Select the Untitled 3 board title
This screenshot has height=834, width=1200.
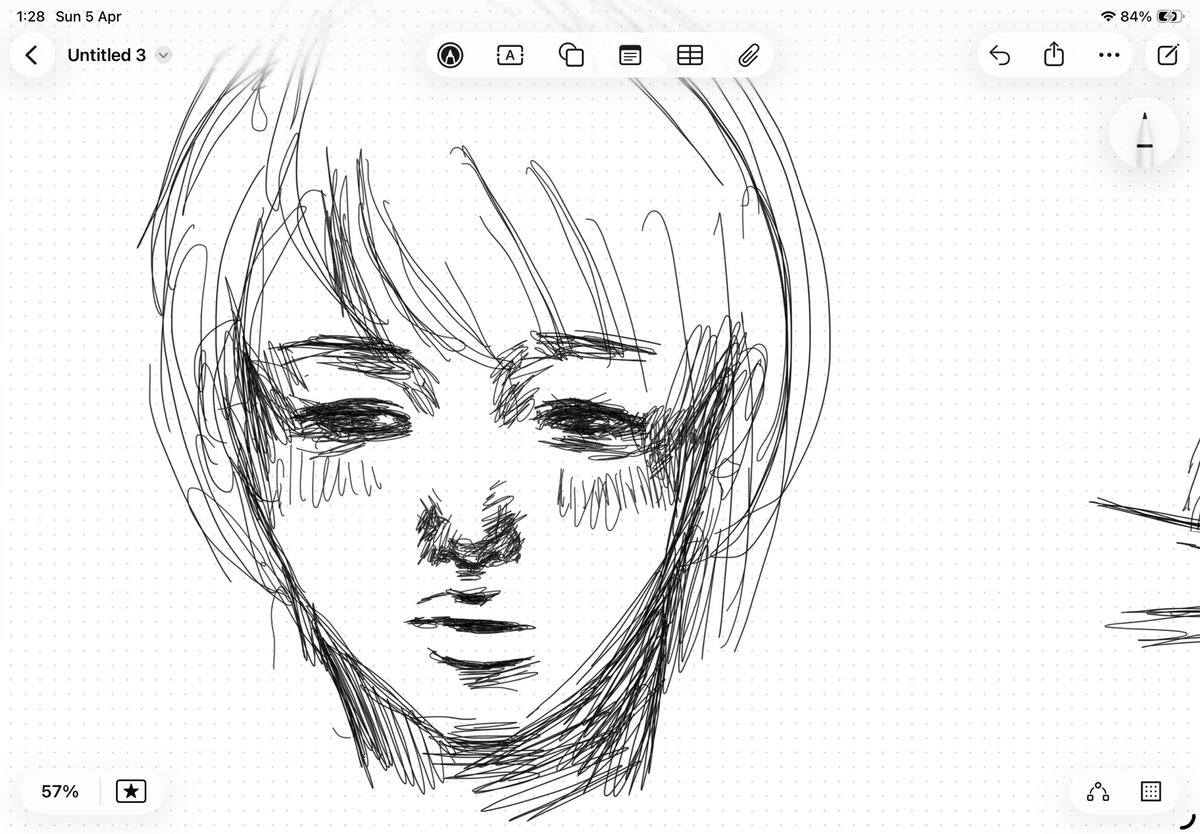(x=106, y=55)
